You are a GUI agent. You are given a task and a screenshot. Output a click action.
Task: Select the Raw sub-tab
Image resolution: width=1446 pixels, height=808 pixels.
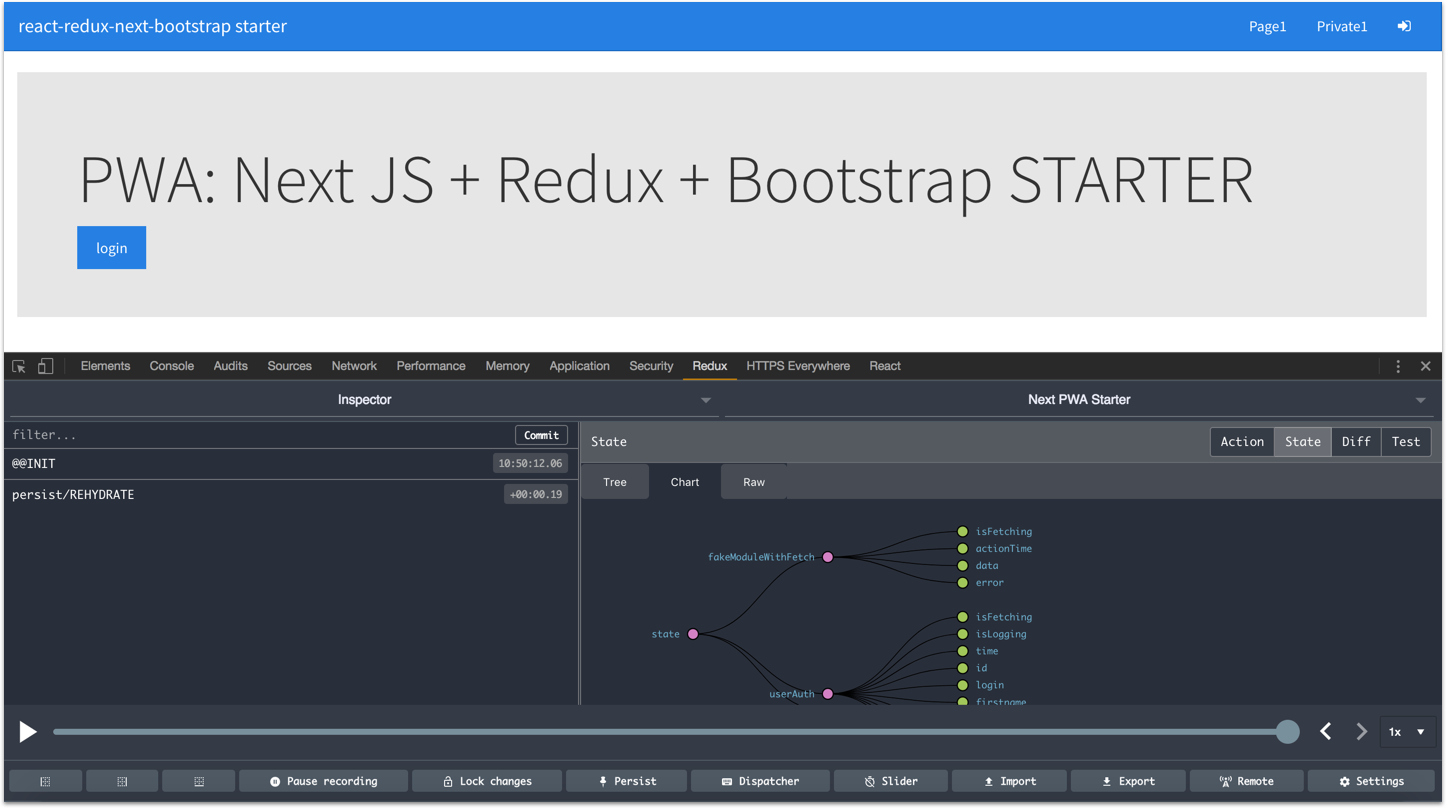click(754, 482)
